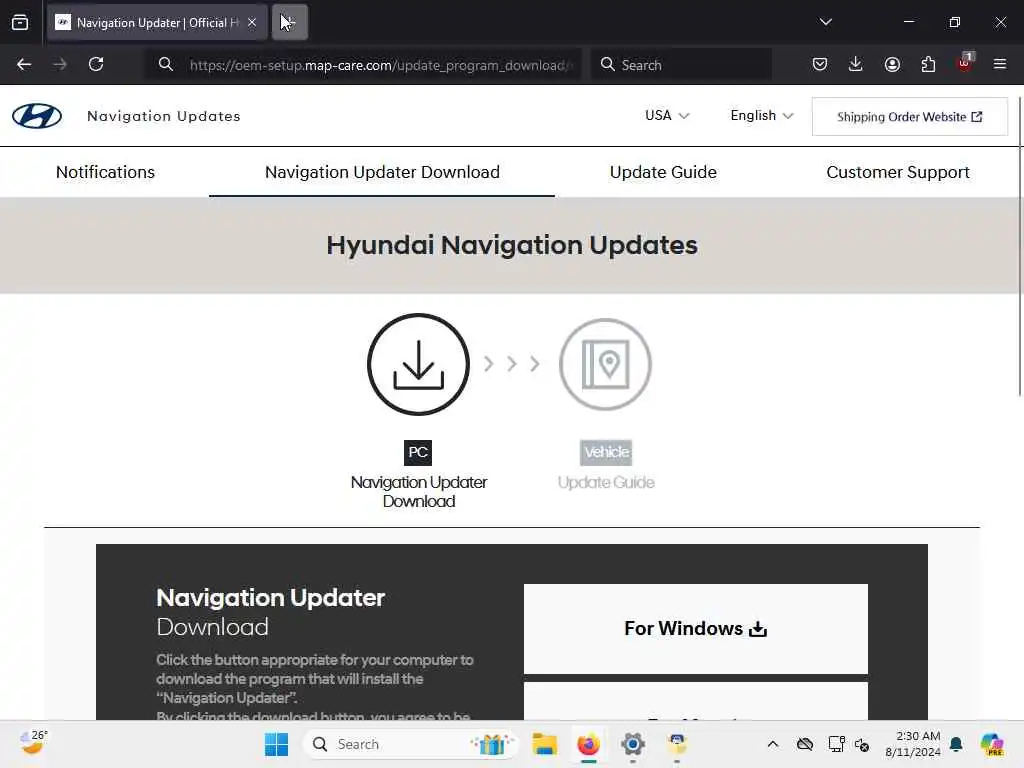The width and height of the screenshot is (1024, 768).
Task: Click the network display tray icon
Action: tap(836, 744)
